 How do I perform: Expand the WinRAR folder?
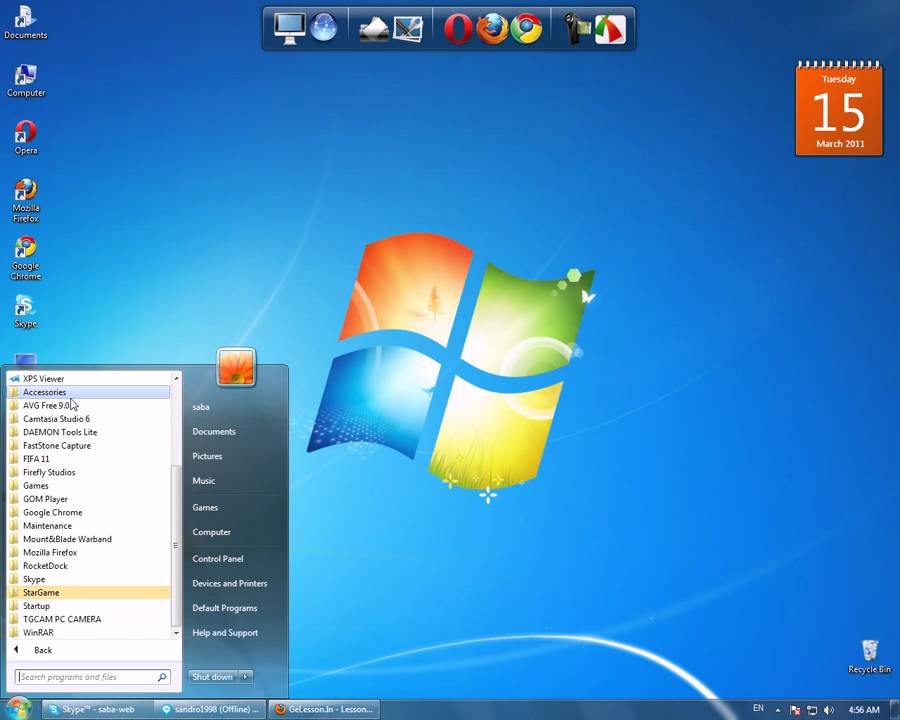(89, 632)
